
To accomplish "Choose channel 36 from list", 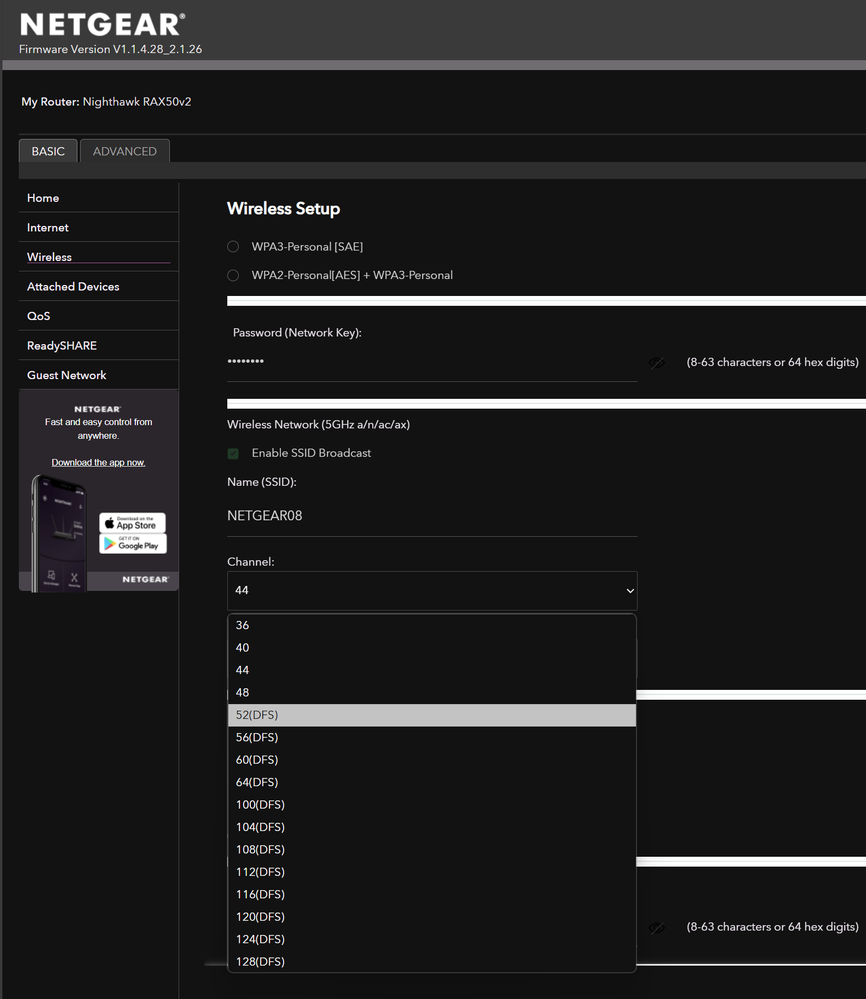I will (432, 625).
